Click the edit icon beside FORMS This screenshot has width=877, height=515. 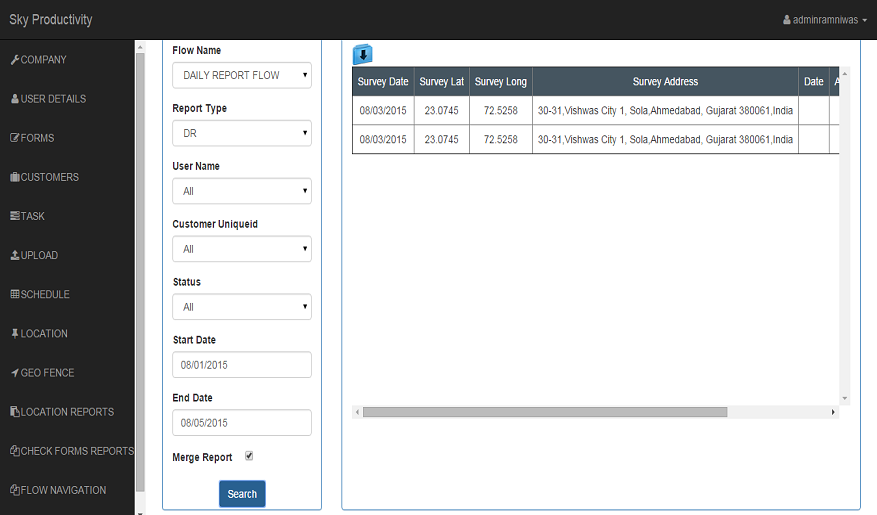click(x=15, y=138)
